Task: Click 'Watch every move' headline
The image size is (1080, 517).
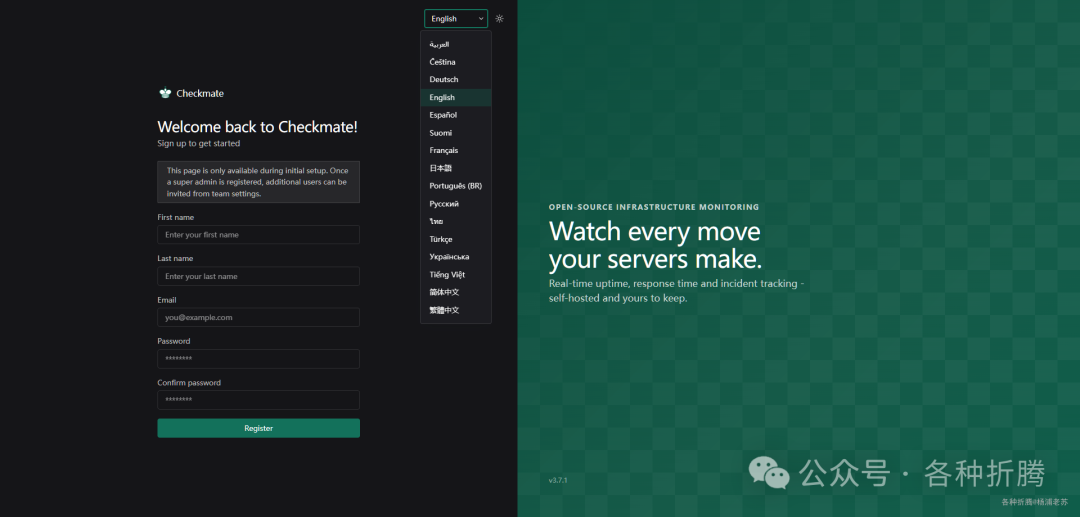Action: pos(654,231)
